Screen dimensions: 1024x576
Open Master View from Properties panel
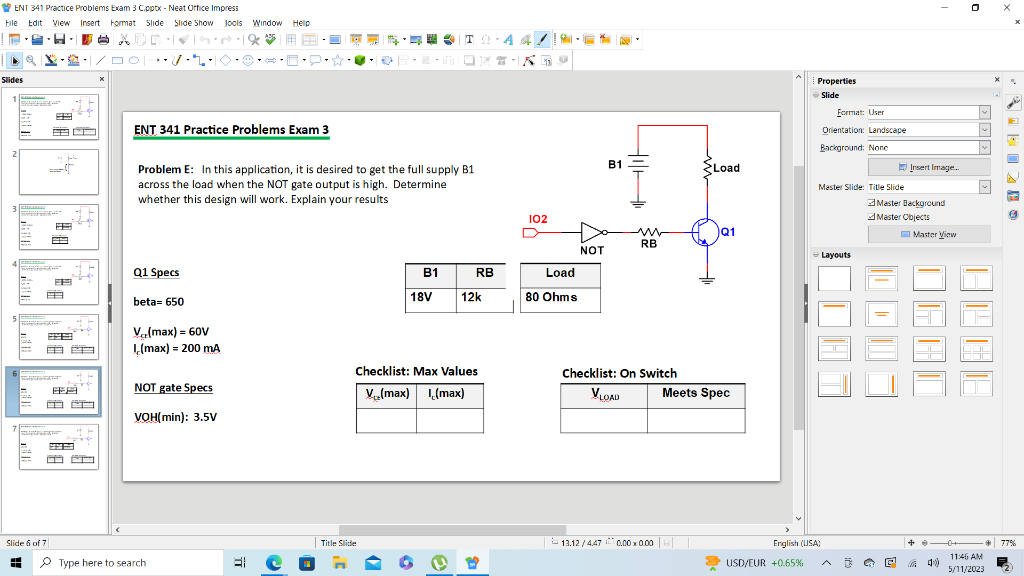click(928, 233)
